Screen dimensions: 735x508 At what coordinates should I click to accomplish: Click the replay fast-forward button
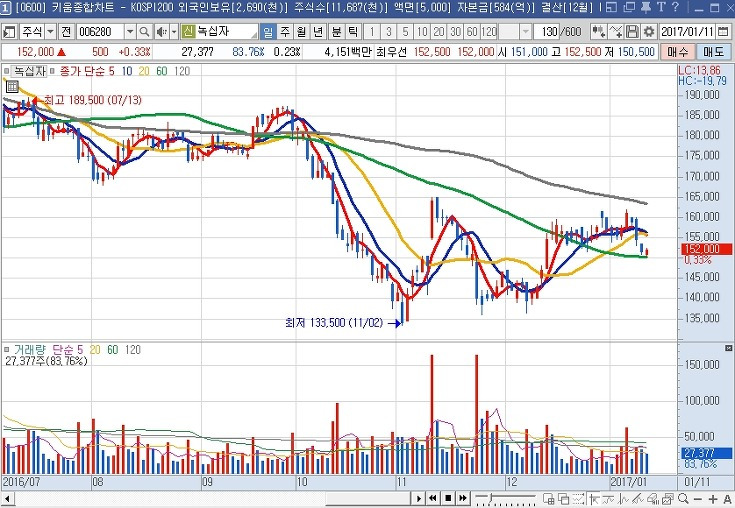pyautogui.click(x=463, y=498)
